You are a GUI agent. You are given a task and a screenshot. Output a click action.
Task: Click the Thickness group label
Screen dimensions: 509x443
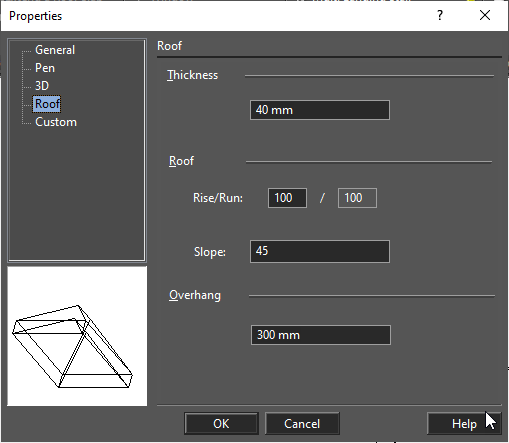pyautogui.click(x=193, y=75)
